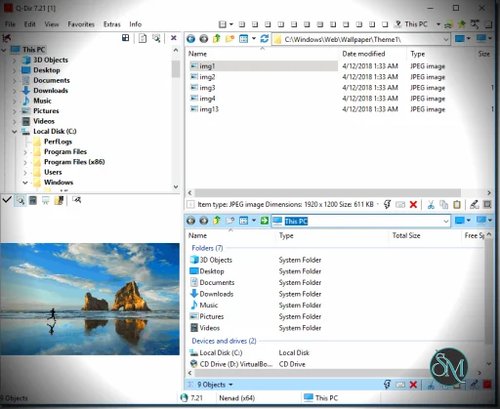Click document icon above folder tree
The height and width of the screenshot is (409, 500).
pyautogui.click(x=143, y=38)
